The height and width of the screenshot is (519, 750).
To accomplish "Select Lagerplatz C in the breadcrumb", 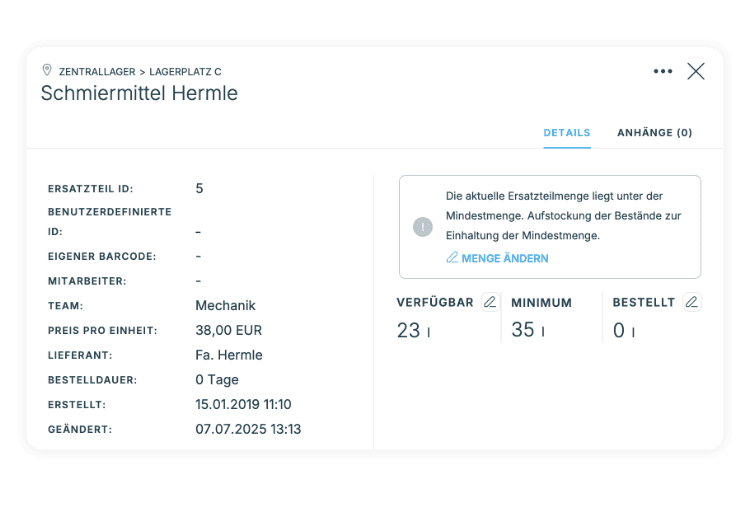I will (x=185, y=72).
